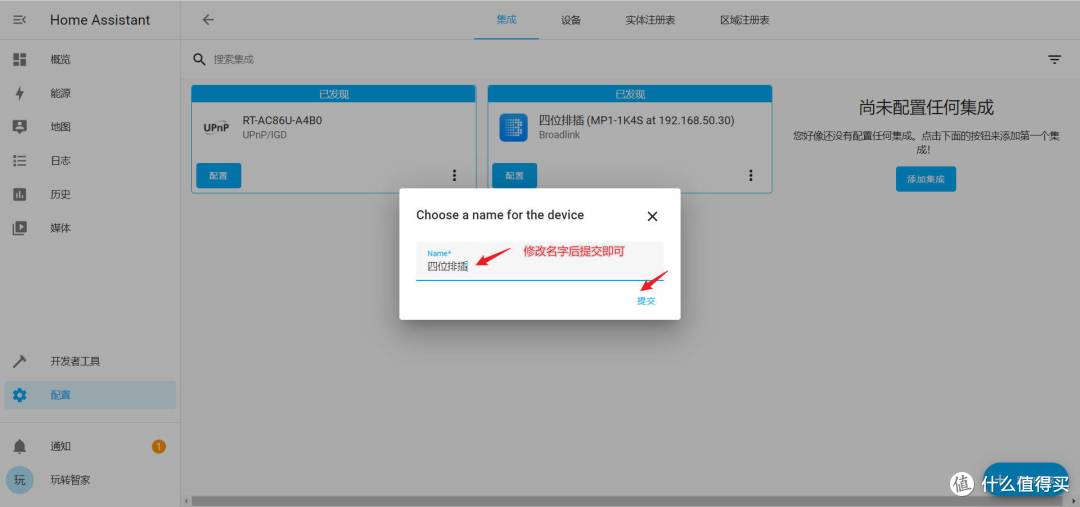Open the 日志 logbook list icon

tap(19, 161)
